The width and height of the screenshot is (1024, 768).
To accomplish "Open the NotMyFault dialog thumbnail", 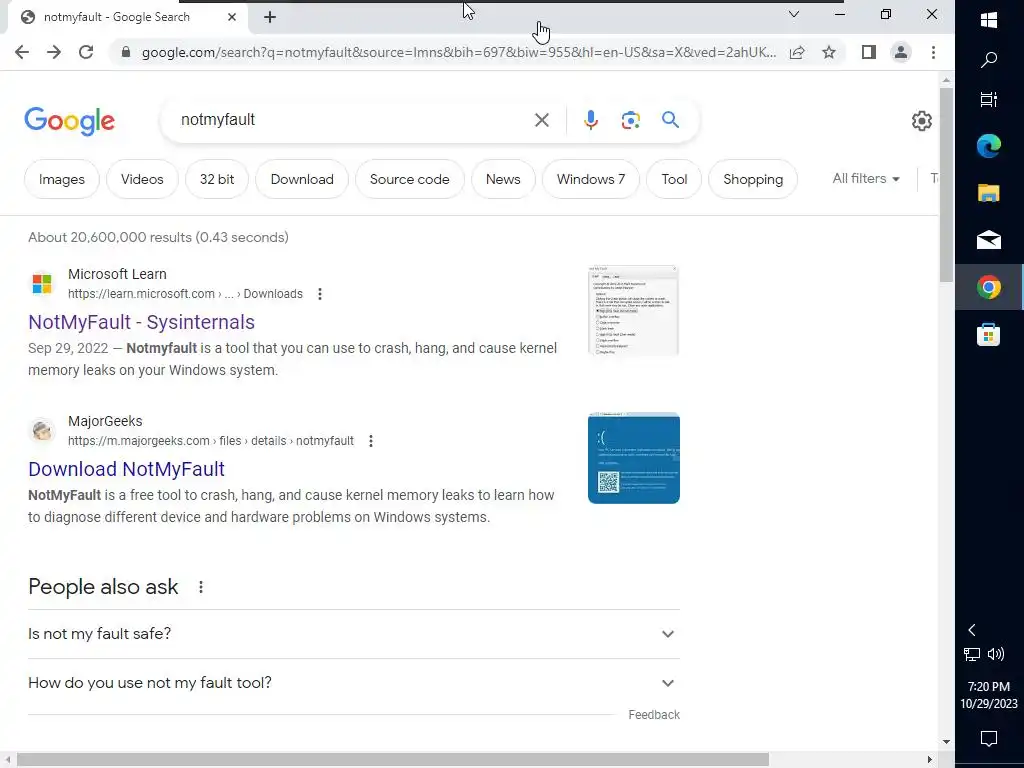I will click(x=633, y=310).
